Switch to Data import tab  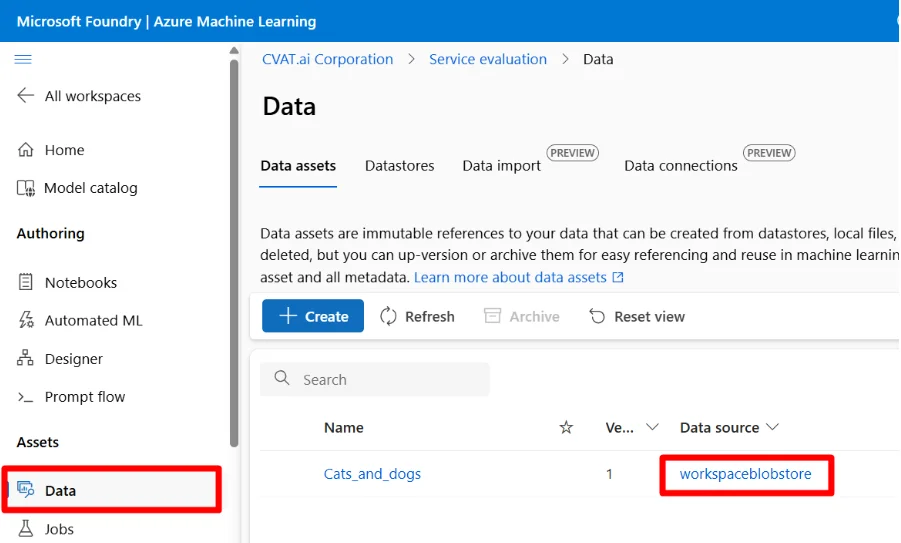click(502, 166)
